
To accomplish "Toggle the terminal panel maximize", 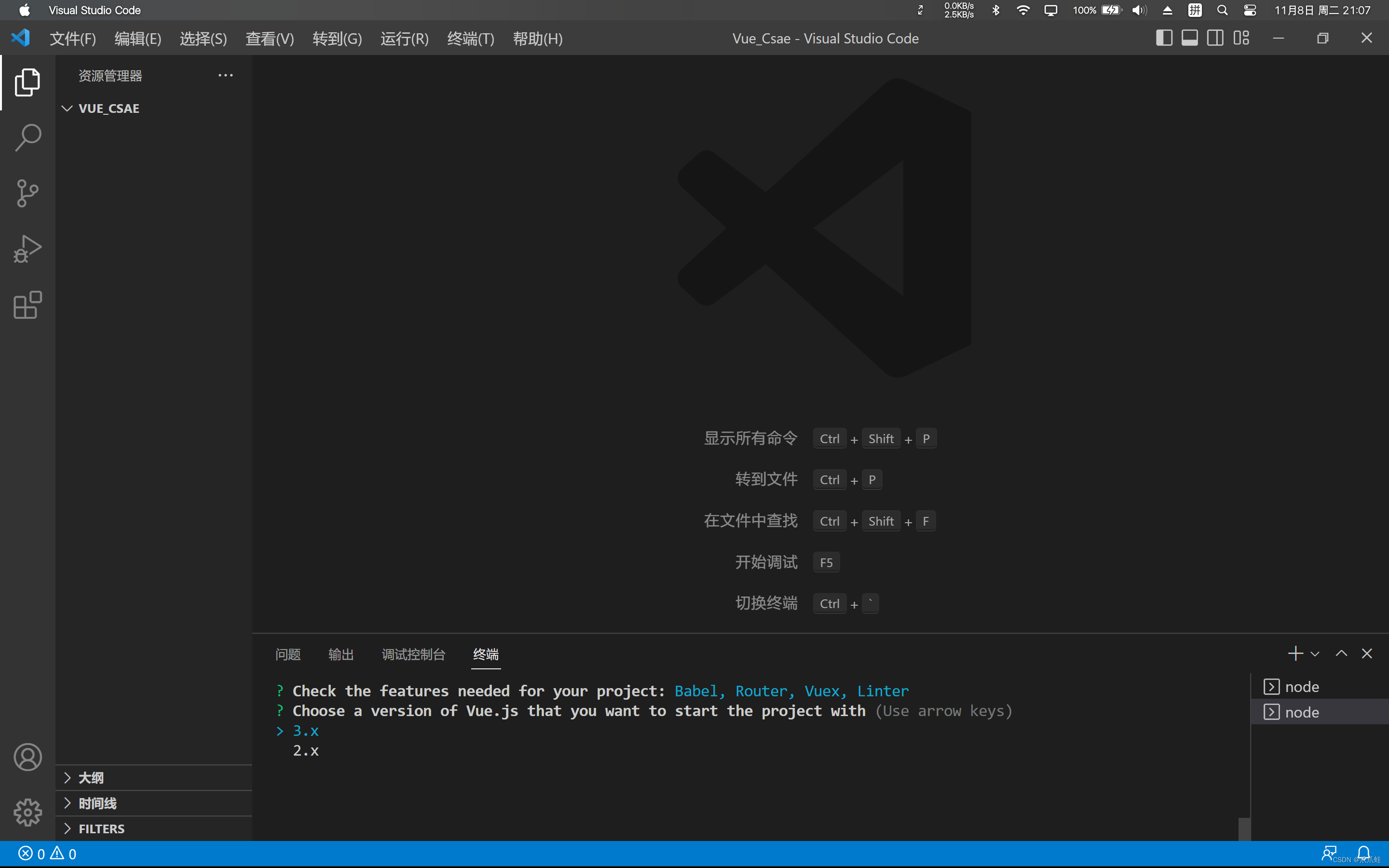I will (x=1341, y=653).
